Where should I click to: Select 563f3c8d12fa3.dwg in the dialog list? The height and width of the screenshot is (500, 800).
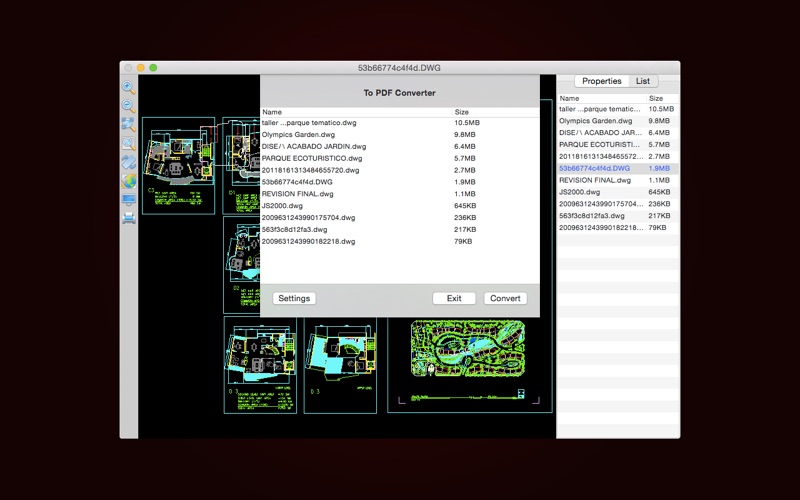[x=400, y=229]
